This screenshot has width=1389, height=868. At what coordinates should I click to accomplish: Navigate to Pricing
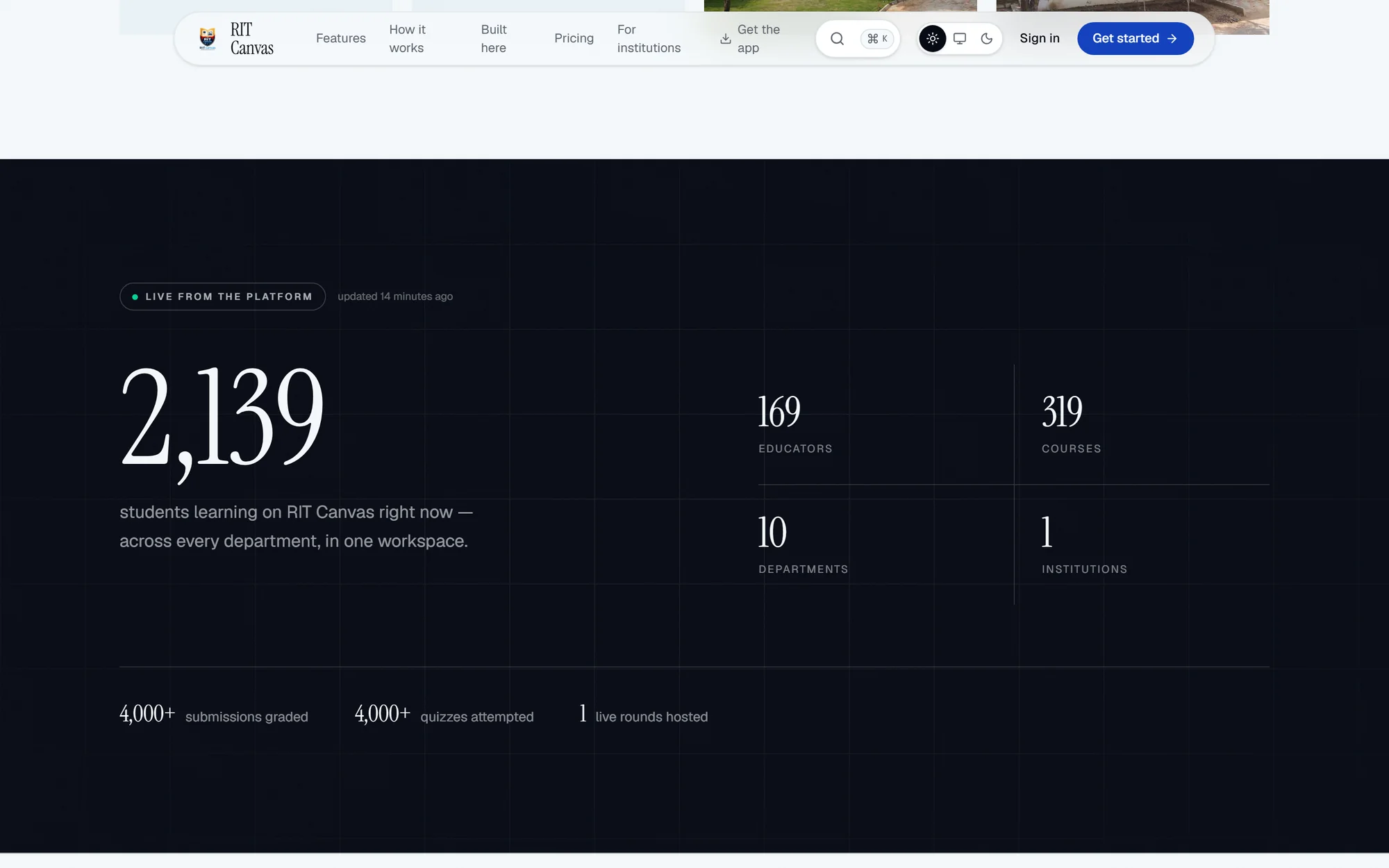click(x=574, y=39)
